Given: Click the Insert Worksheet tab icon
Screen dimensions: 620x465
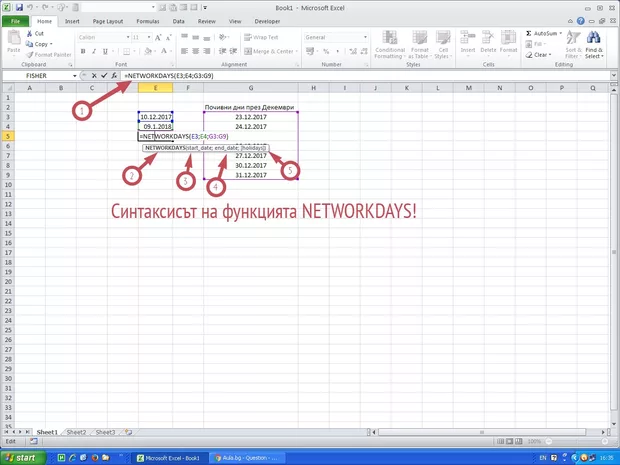Looking at the screenshot, I should click(128, 432).
